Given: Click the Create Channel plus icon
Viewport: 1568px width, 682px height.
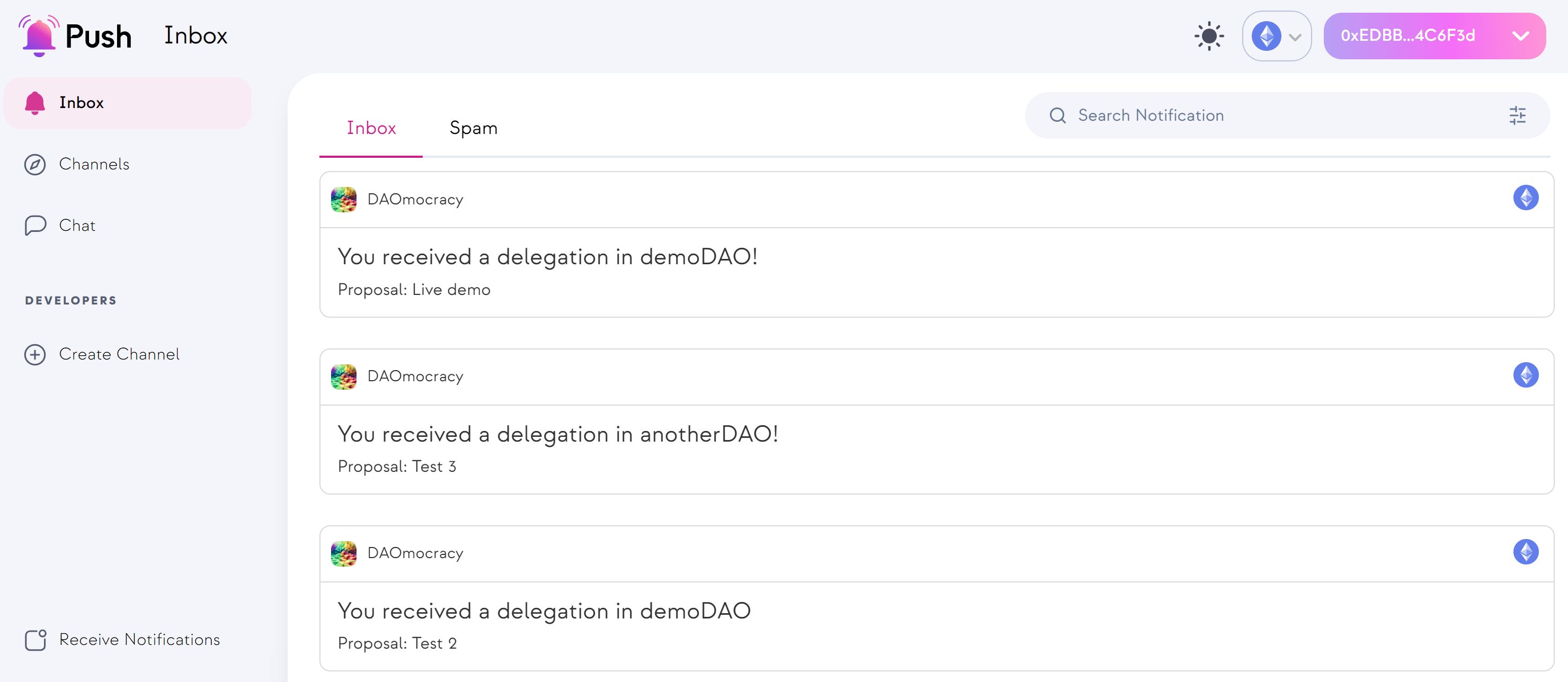Looking at the screenshot, I should tap(34, 355).
